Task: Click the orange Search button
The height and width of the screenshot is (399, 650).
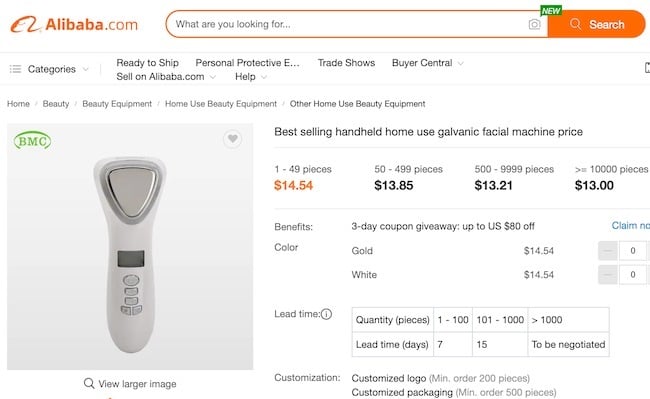Action: [x=597, y=24]
